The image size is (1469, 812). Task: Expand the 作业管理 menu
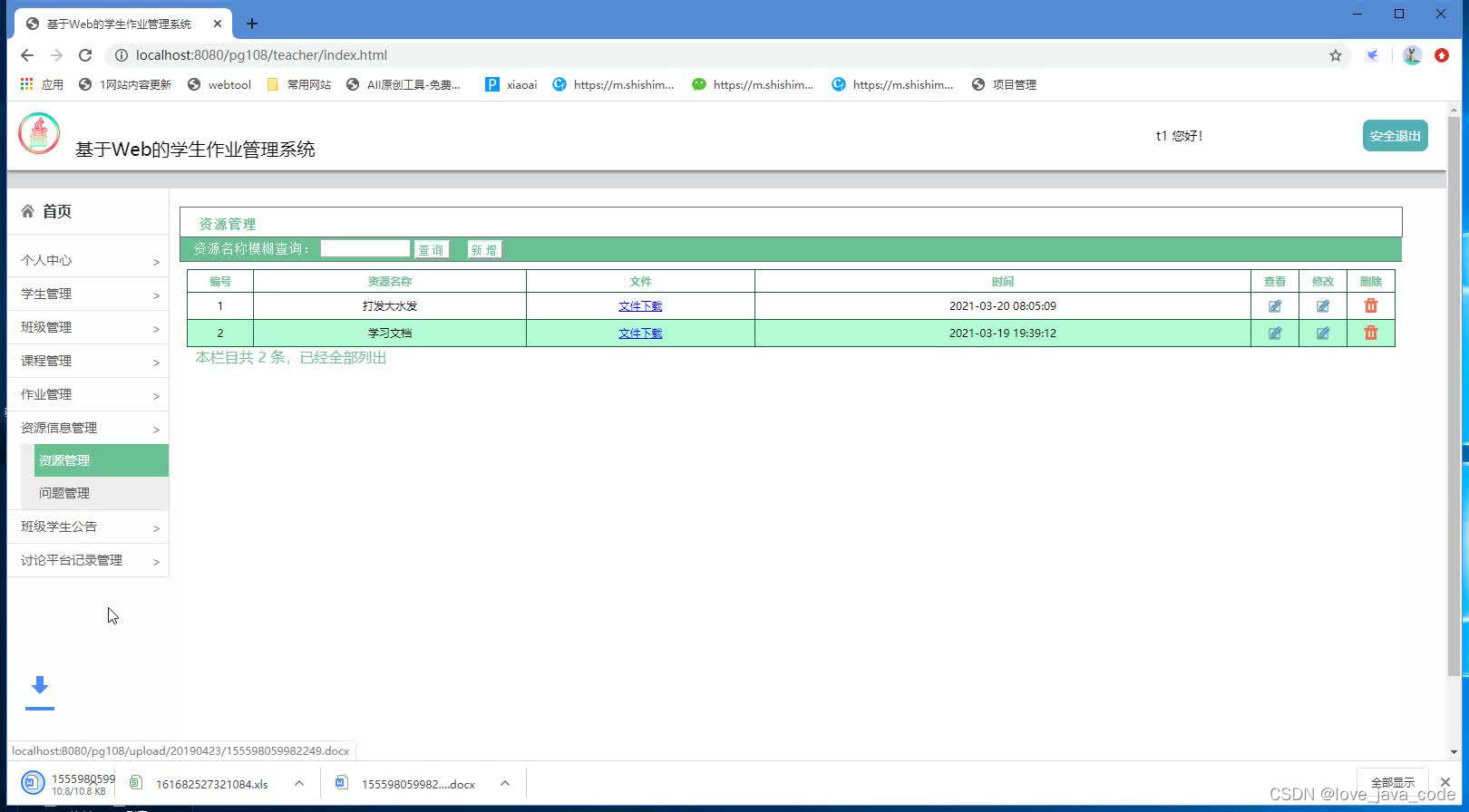coord(88,395)
